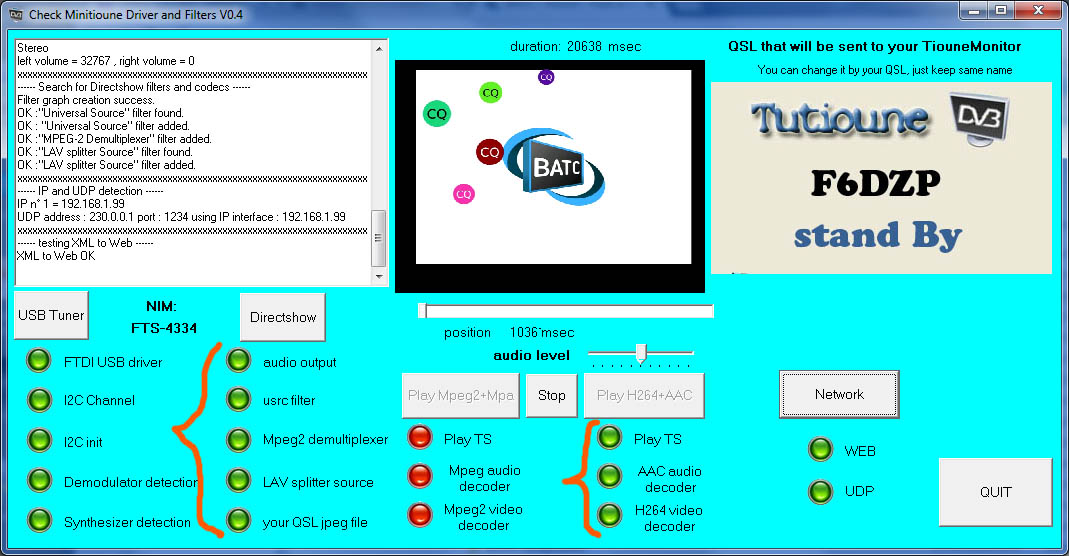Click the 'UDP address : 230.0.0.1' log line
1069x556 pixels.
click(x=181, y=217)
